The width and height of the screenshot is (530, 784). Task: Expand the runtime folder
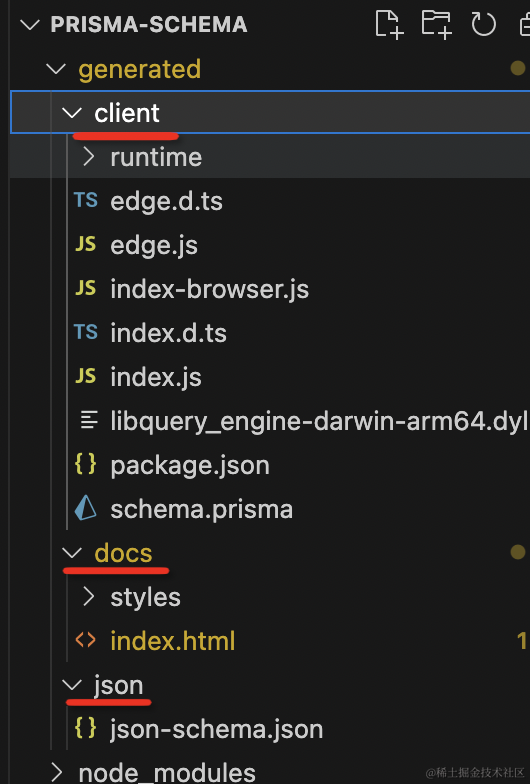[88, 156]
